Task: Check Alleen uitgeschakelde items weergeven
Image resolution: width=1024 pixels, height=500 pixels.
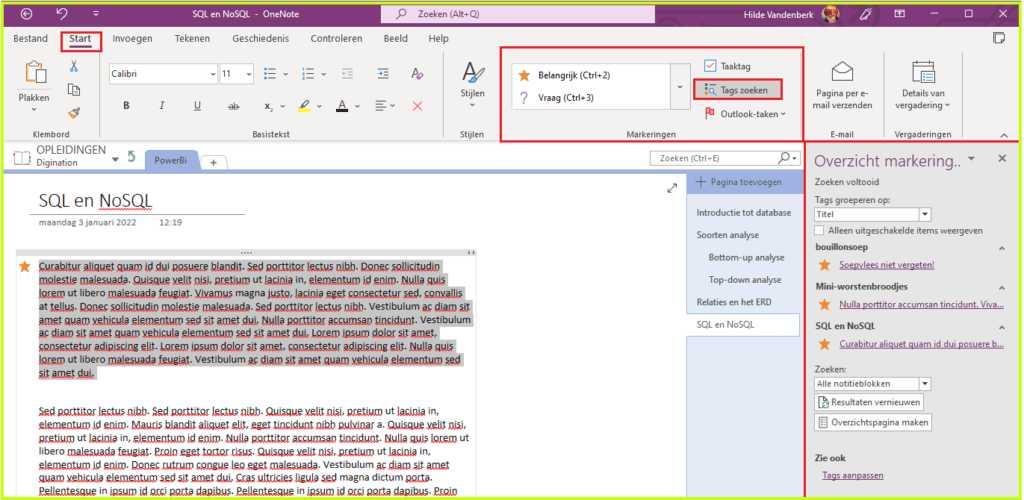Action: click(x=820, y=230)
